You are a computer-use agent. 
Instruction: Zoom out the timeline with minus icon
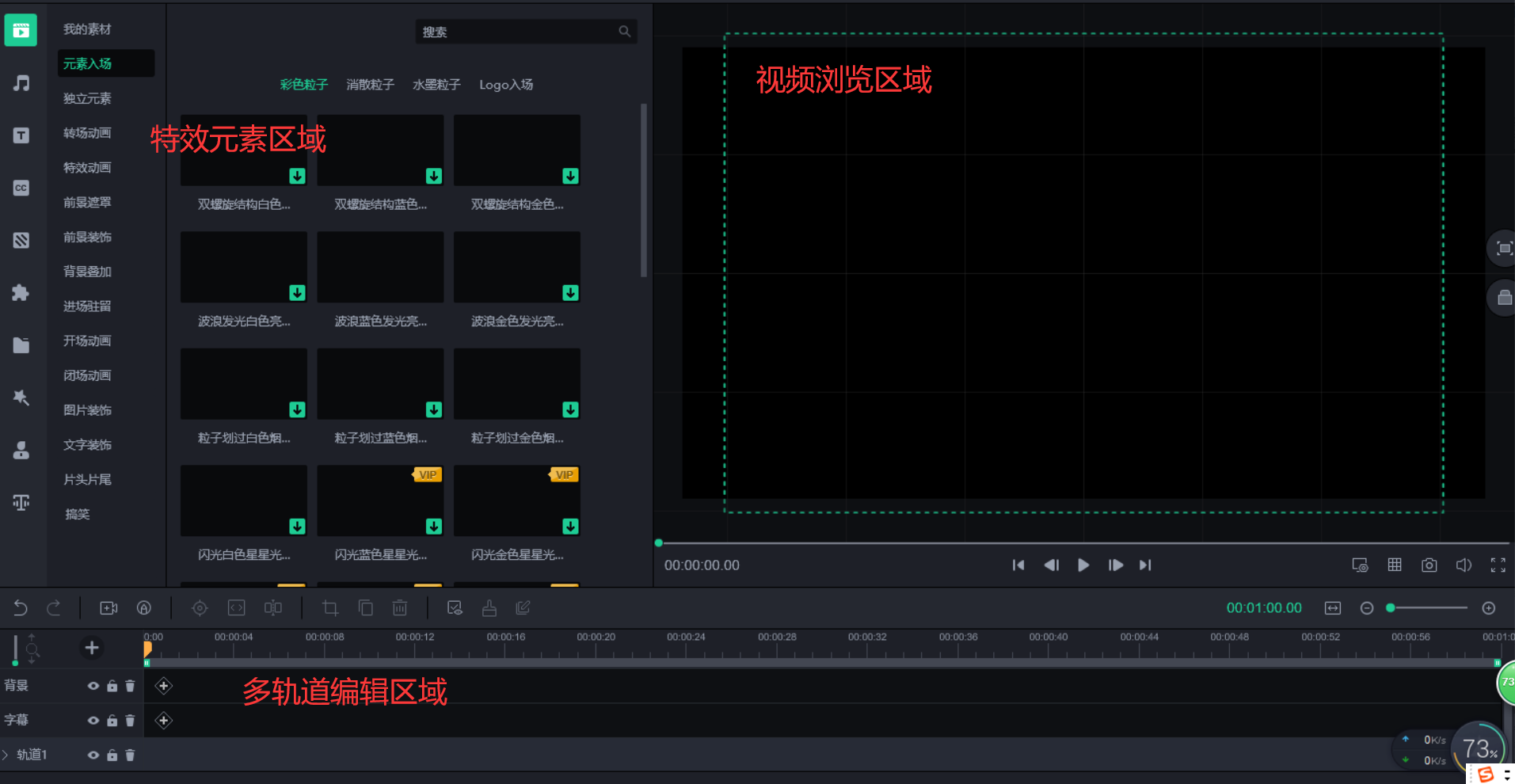1367,608
